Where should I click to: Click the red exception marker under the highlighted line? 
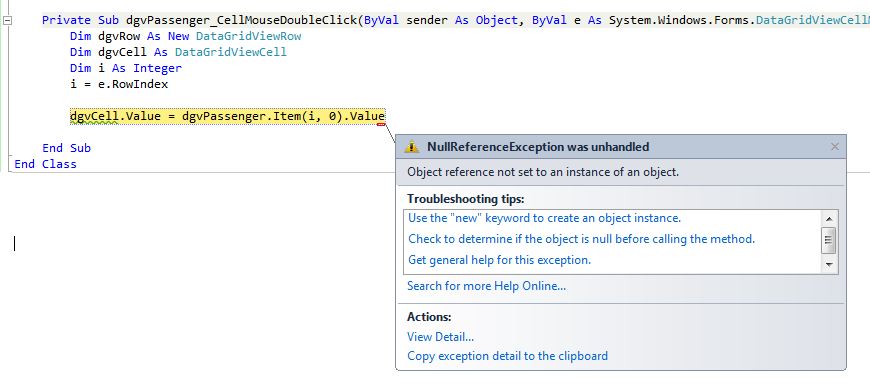click(x=381, y=125)
